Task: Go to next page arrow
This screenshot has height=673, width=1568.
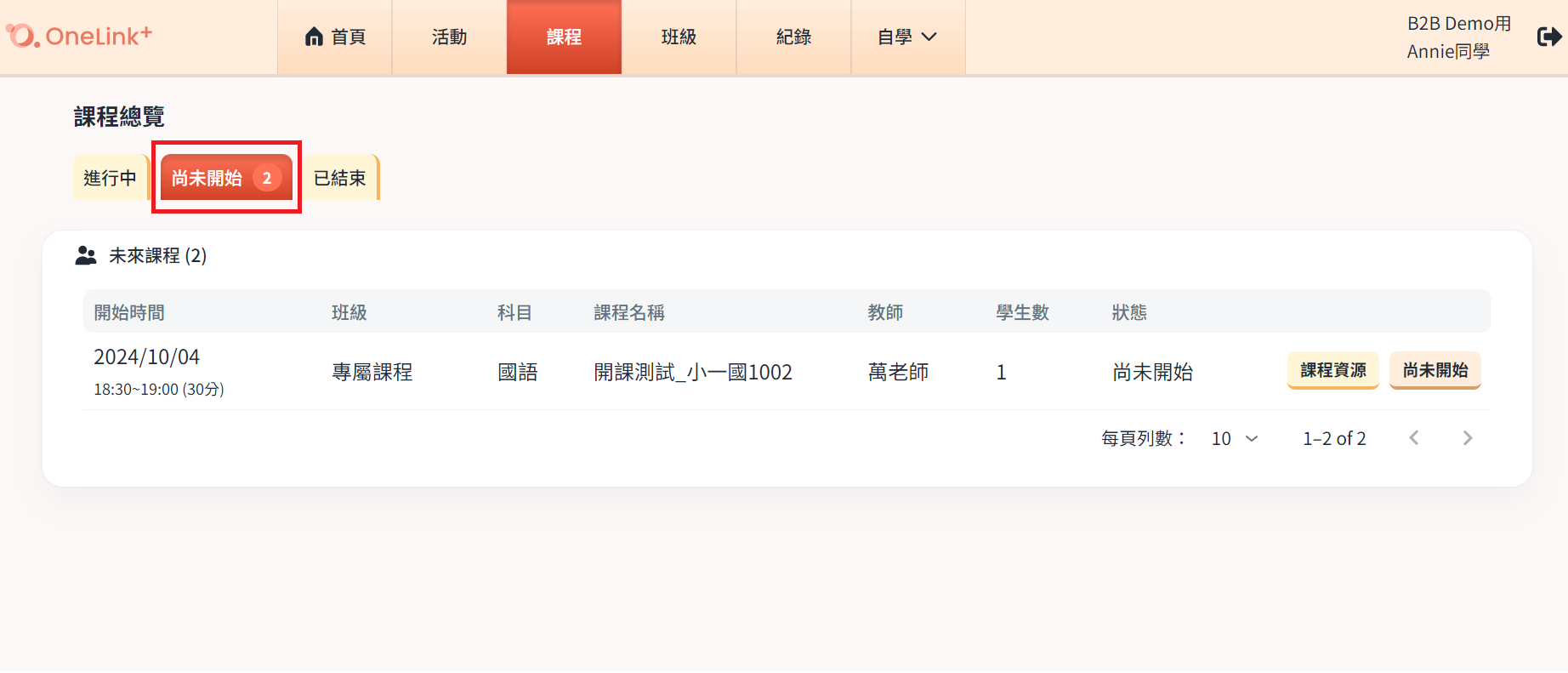Action: [1468, 438]
